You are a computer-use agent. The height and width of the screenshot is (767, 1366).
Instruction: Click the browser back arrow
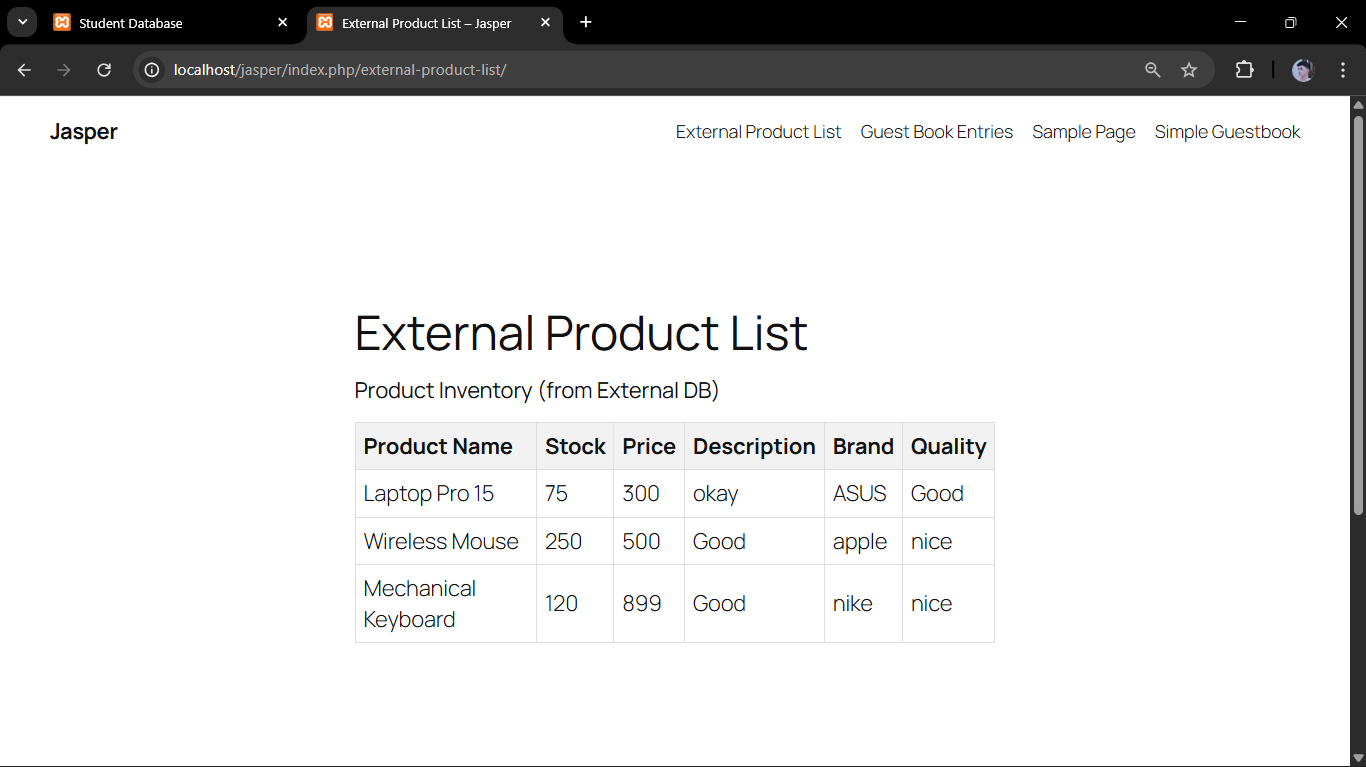24,70
